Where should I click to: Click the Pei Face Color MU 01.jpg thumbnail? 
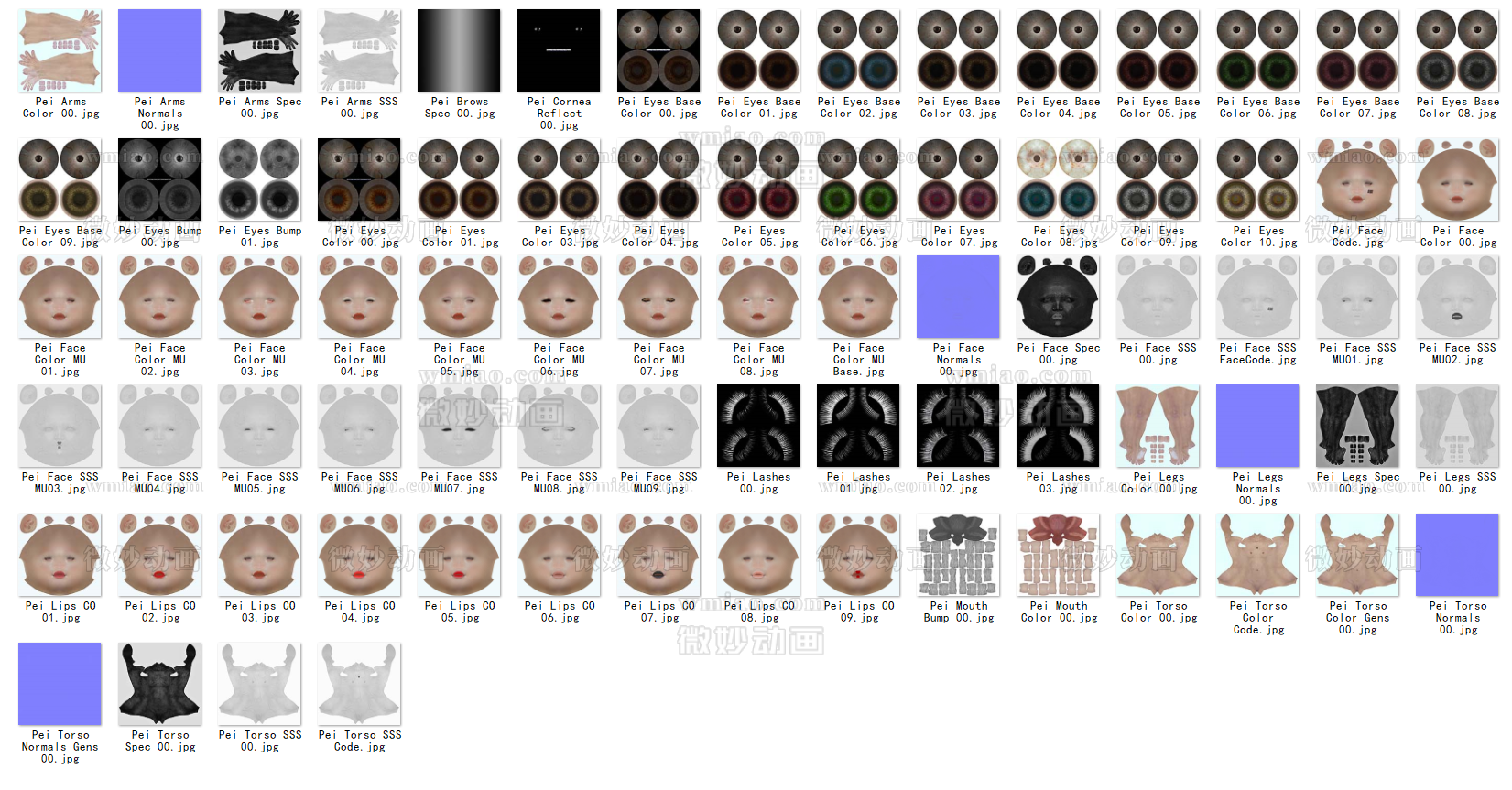click(x=60, y=298)
